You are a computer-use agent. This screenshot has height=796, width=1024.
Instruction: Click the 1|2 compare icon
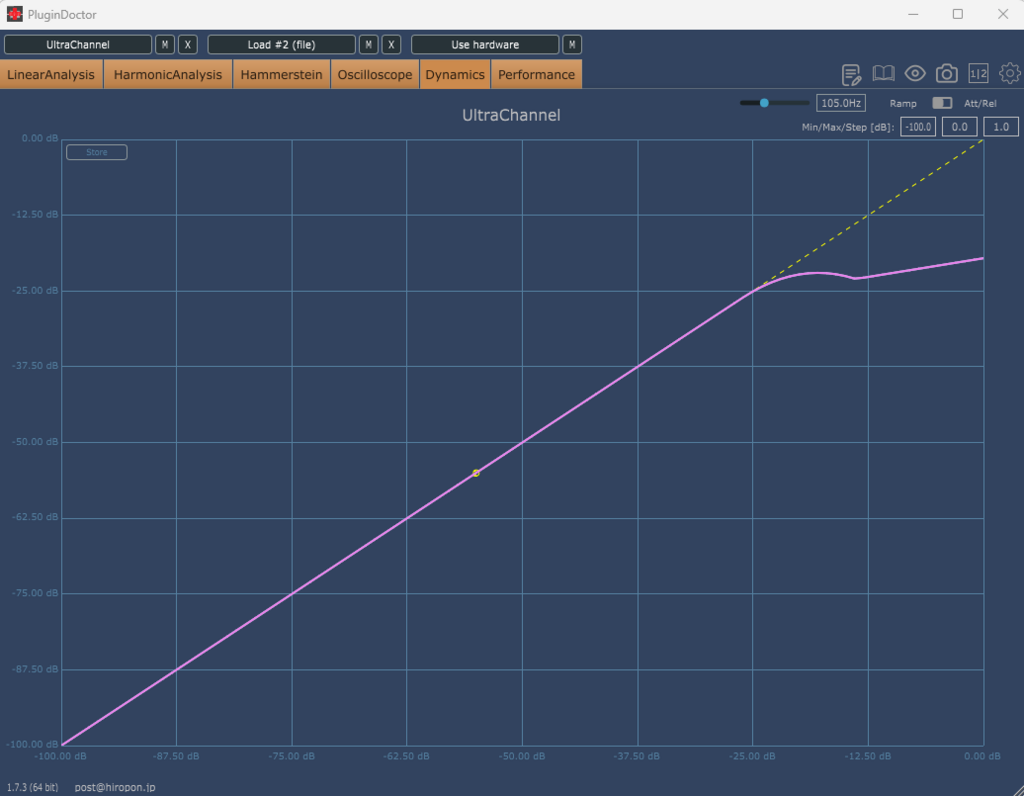click(978, 74)
